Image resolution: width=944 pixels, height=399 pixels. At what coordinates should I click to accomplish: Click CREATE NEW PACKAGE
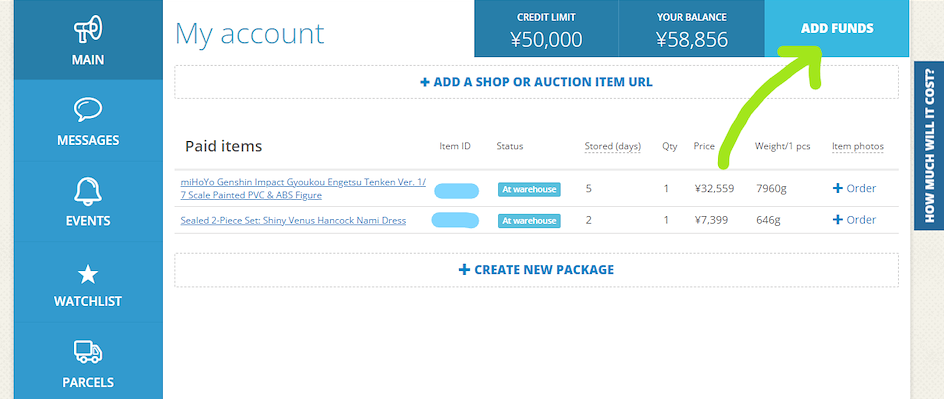click(536, 270)
